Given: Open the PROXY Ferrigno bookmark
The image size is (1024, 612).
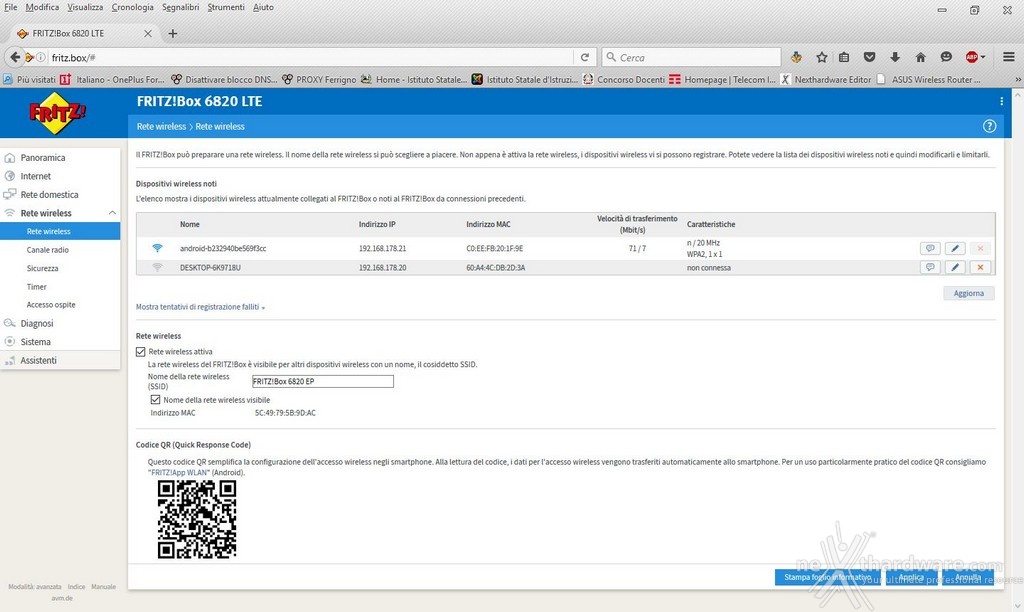Looking at the screenshot, I should click(x=319, y=80).
